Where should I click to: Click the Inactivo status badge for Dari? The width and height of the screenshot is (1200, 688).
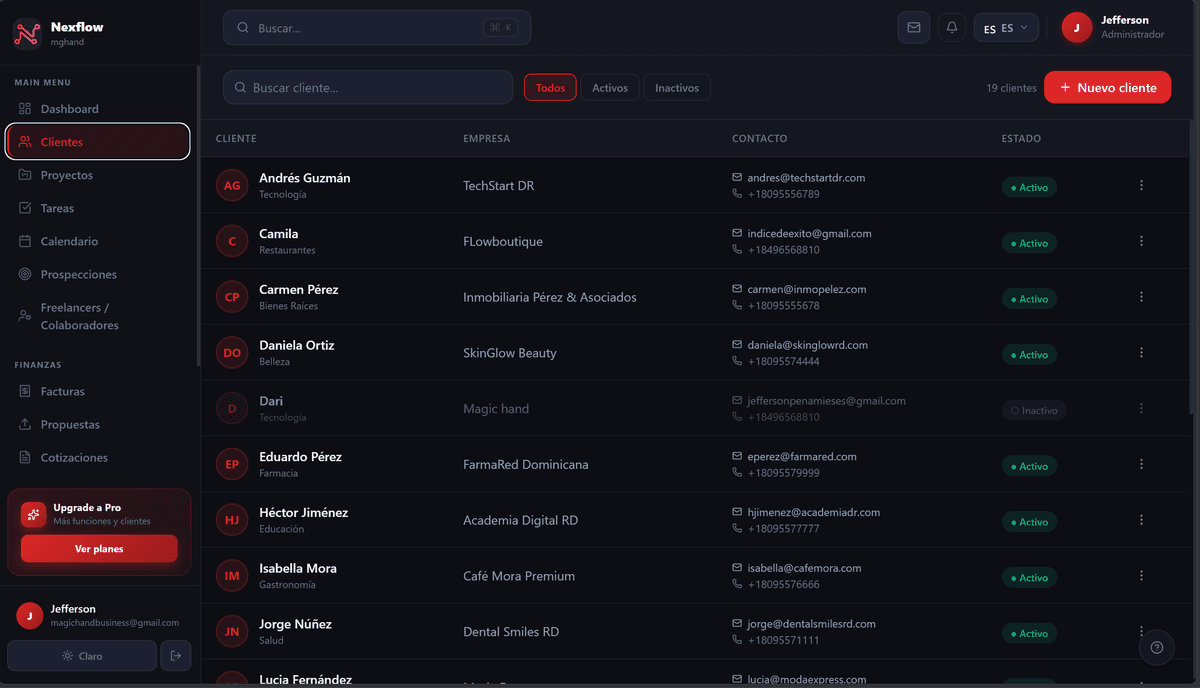1034,410
